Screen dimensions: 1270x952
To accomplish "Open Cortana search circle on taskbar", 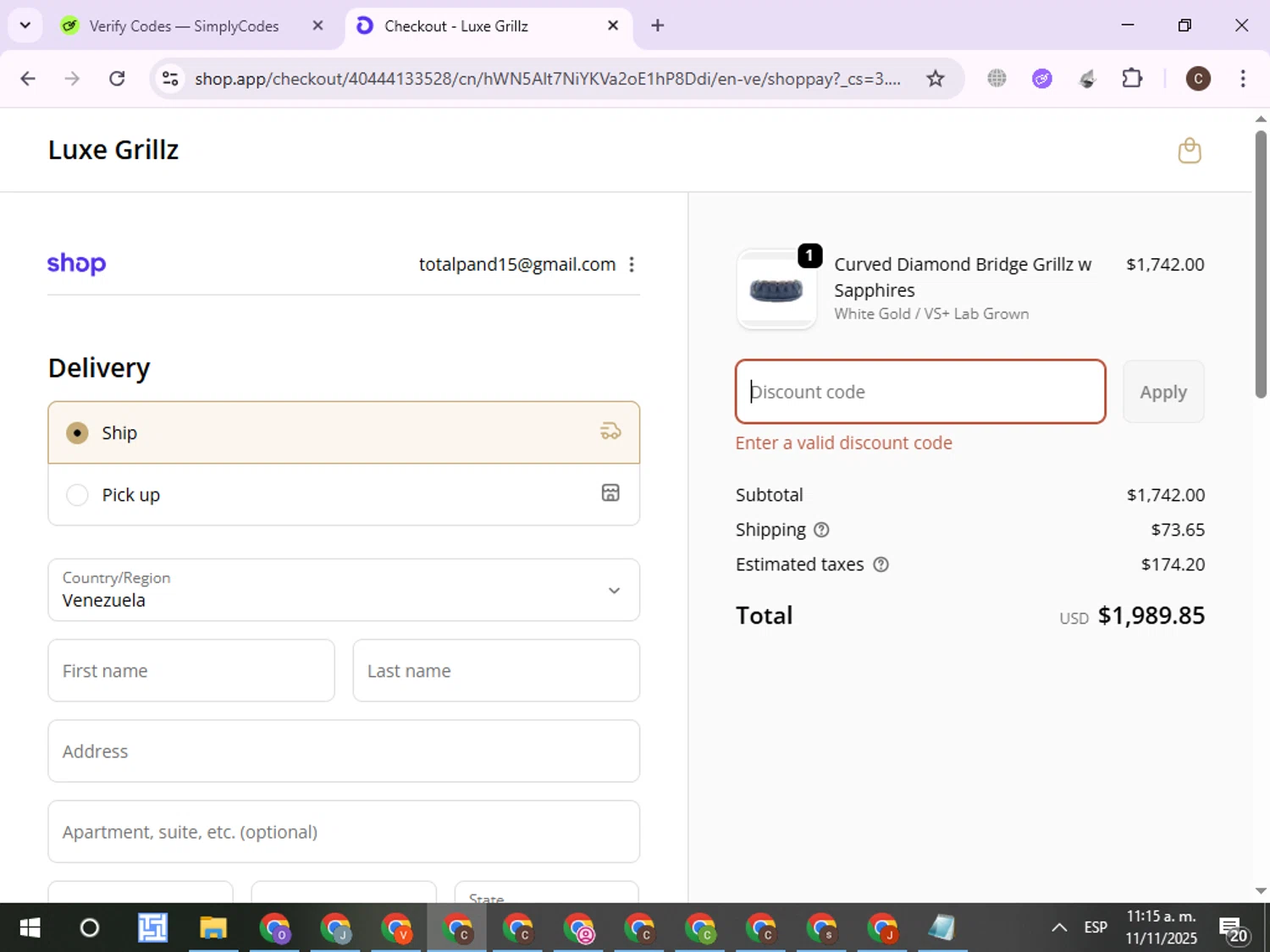I will [89, 928].
